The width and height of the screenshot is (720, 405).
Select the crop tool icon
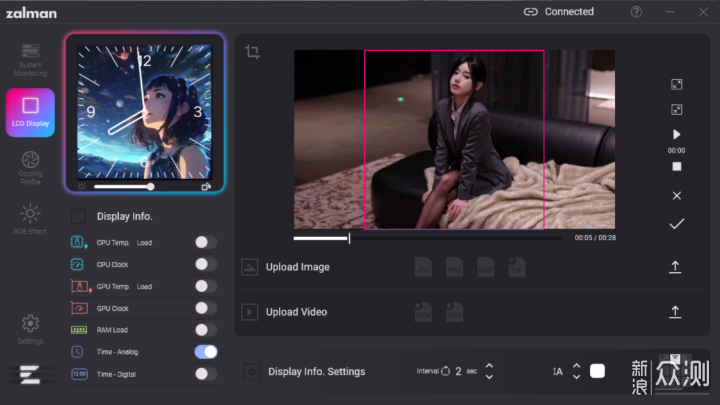tap(252, 51)
